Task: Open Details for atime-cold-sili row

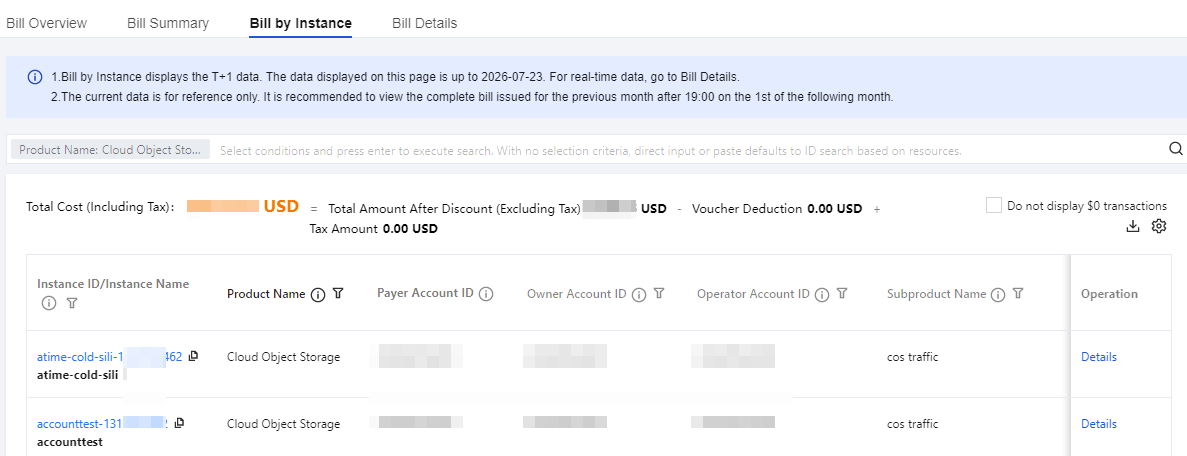Action: pyautogui.click(x=1098, y=357)
